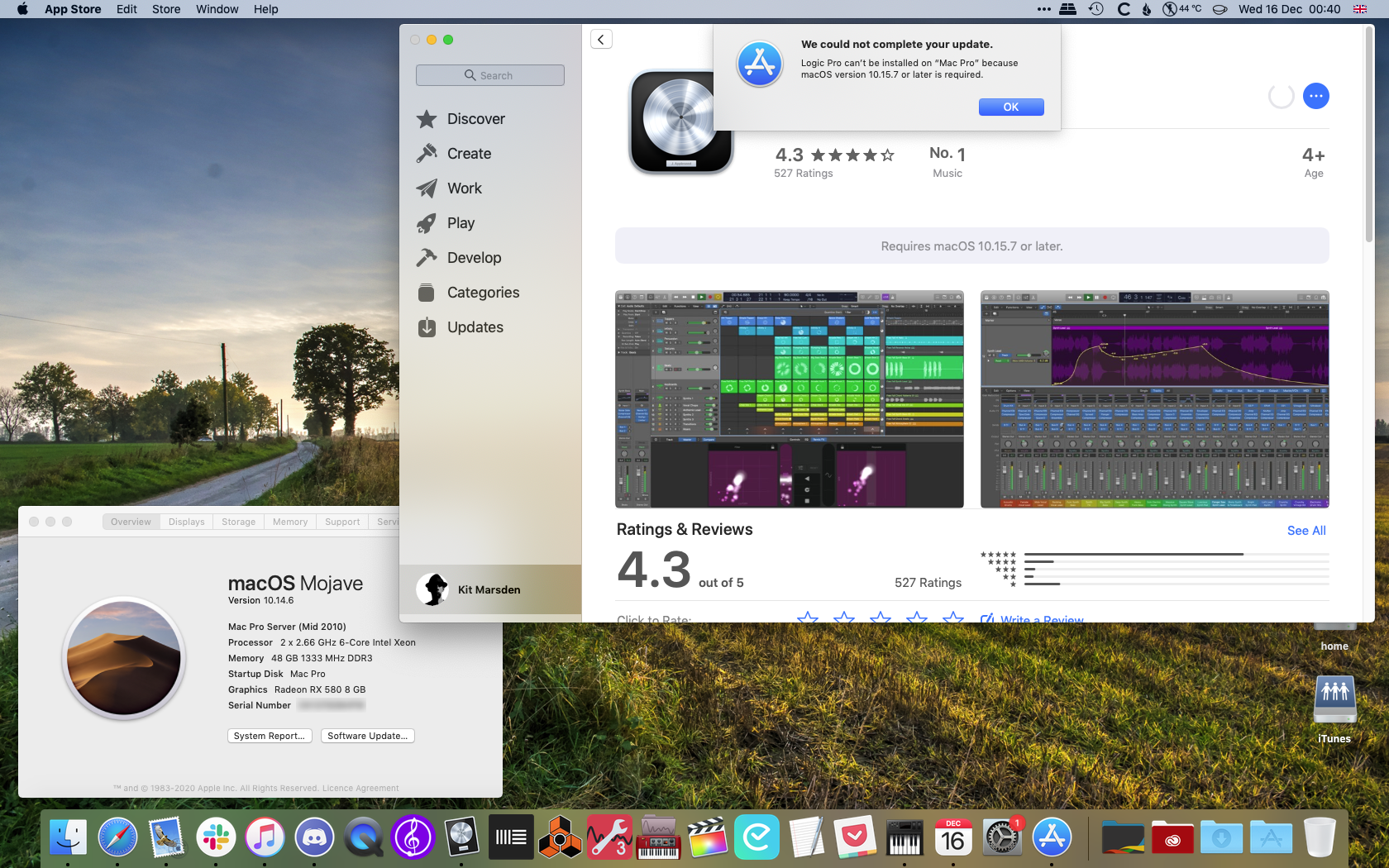Screen dimensions: 1389x868
Task: Open Calendar showing DEC 16 in Dock
Action: tap(953, 838)
